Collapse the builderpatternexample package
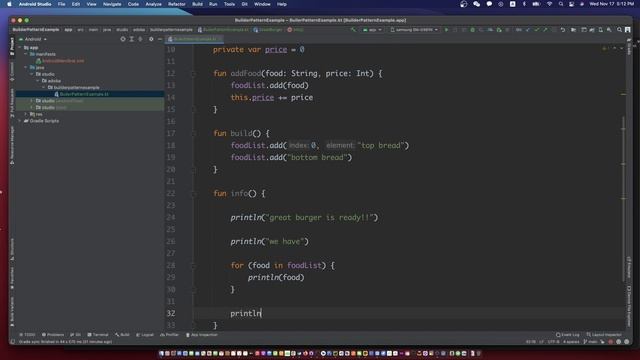The image size is (640, 360). tap(44, 88)
